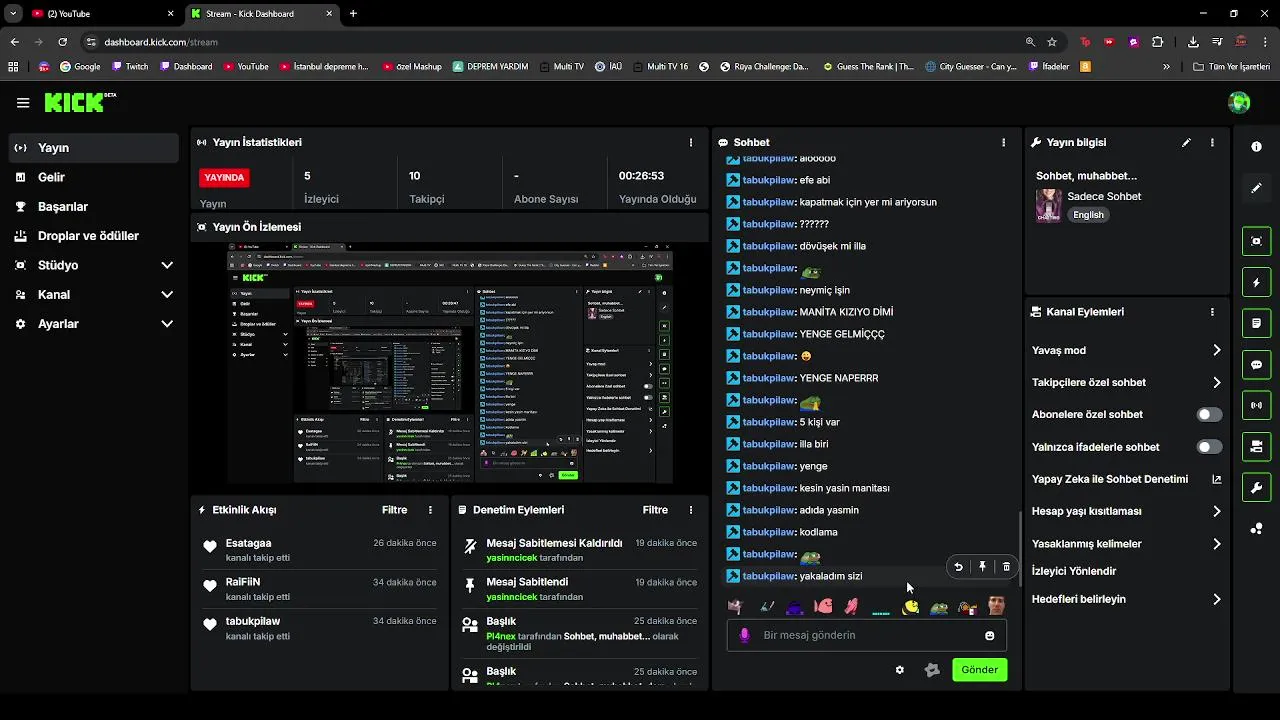Screen dimensions: 1280x720
Task: Click the English language tag
Action: (1088, 215)
